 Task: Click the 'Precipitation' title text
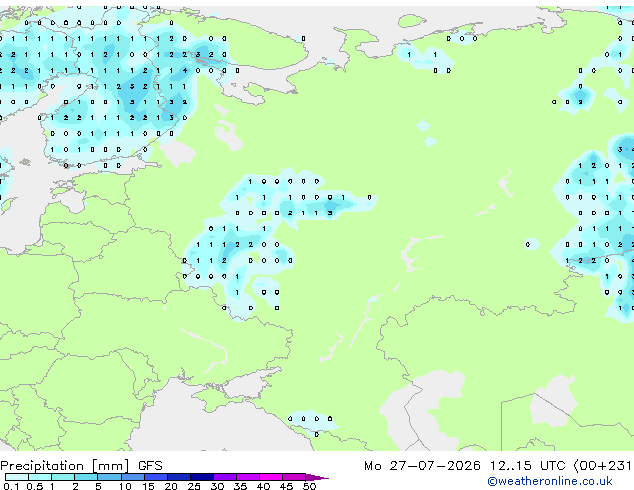(x=42, y=466)
